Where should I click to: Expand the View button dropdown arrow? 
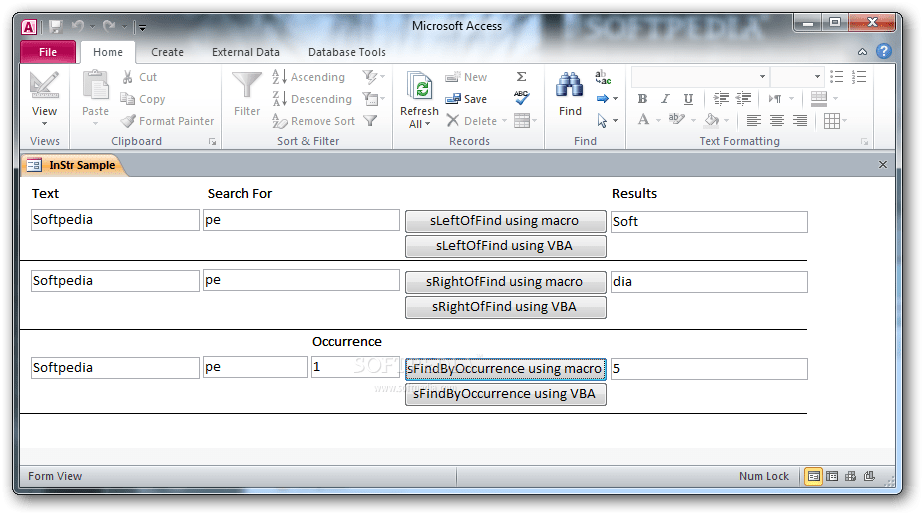[x=44, y=124]
